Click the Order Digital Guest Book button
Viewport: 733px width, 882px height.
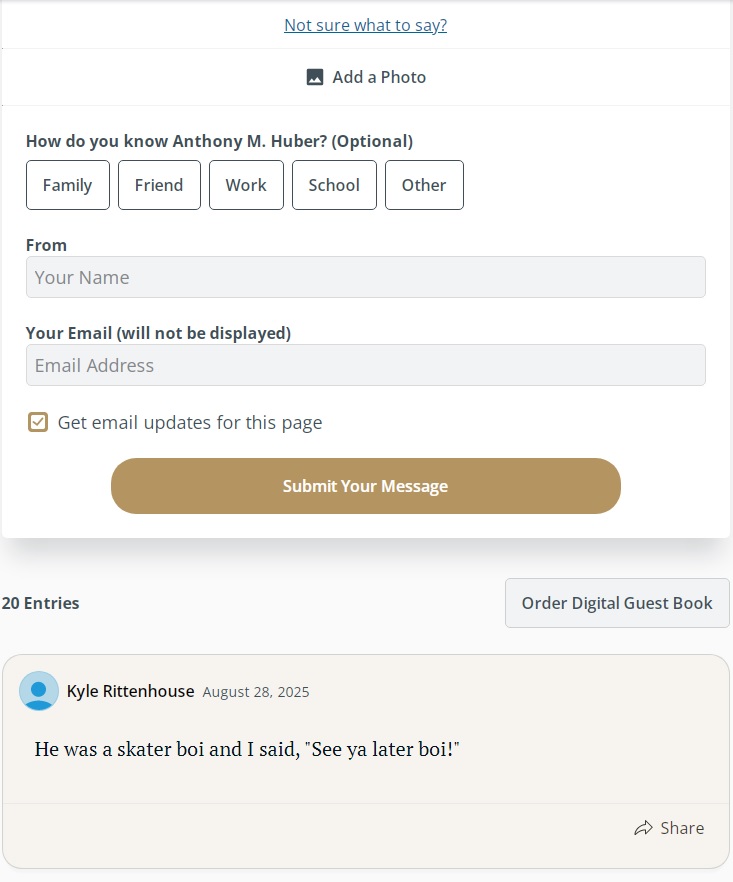(617, 603)
